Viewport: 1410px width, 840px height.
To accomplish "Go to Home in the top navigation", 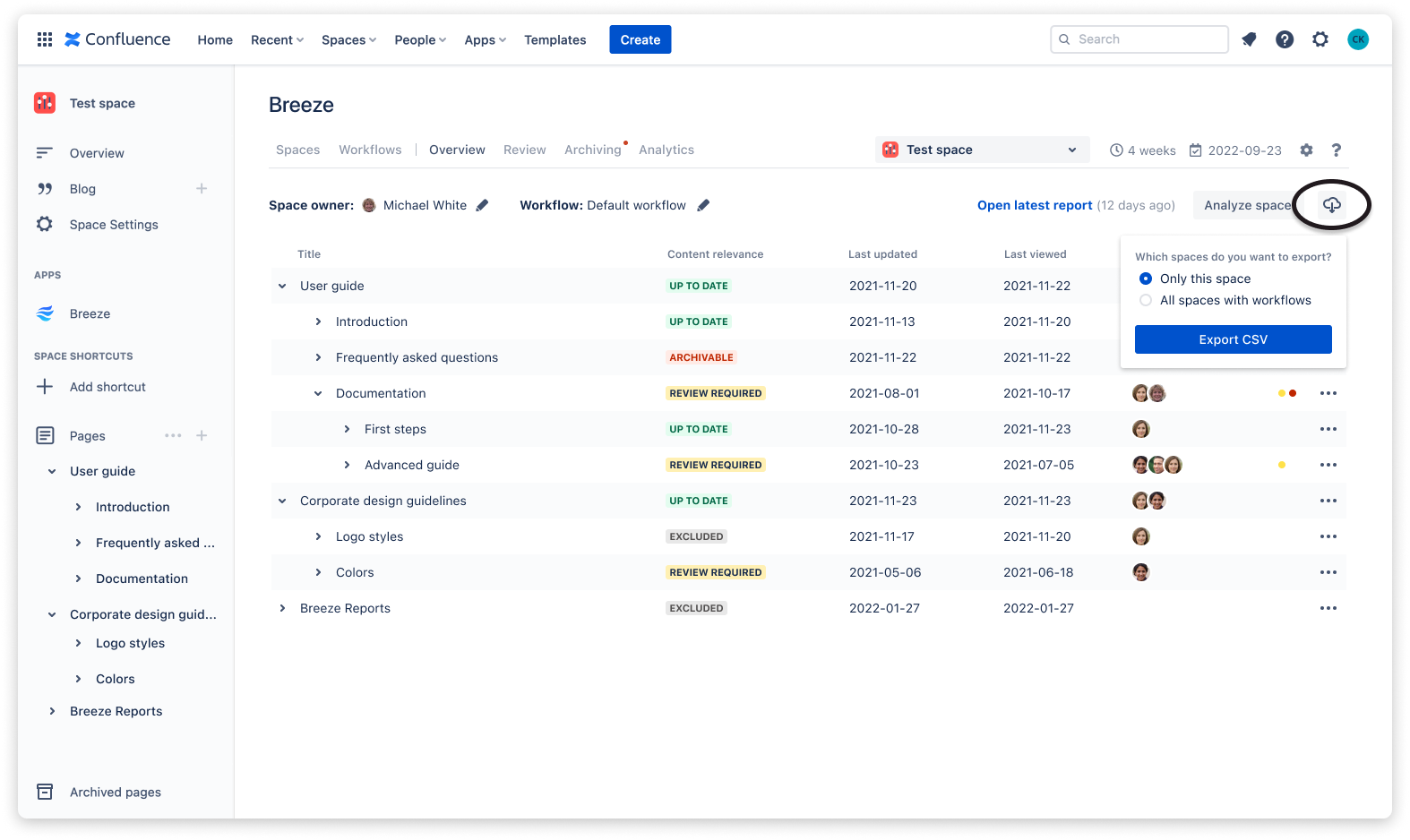I will pyautogui.click(x=215, y=39).
